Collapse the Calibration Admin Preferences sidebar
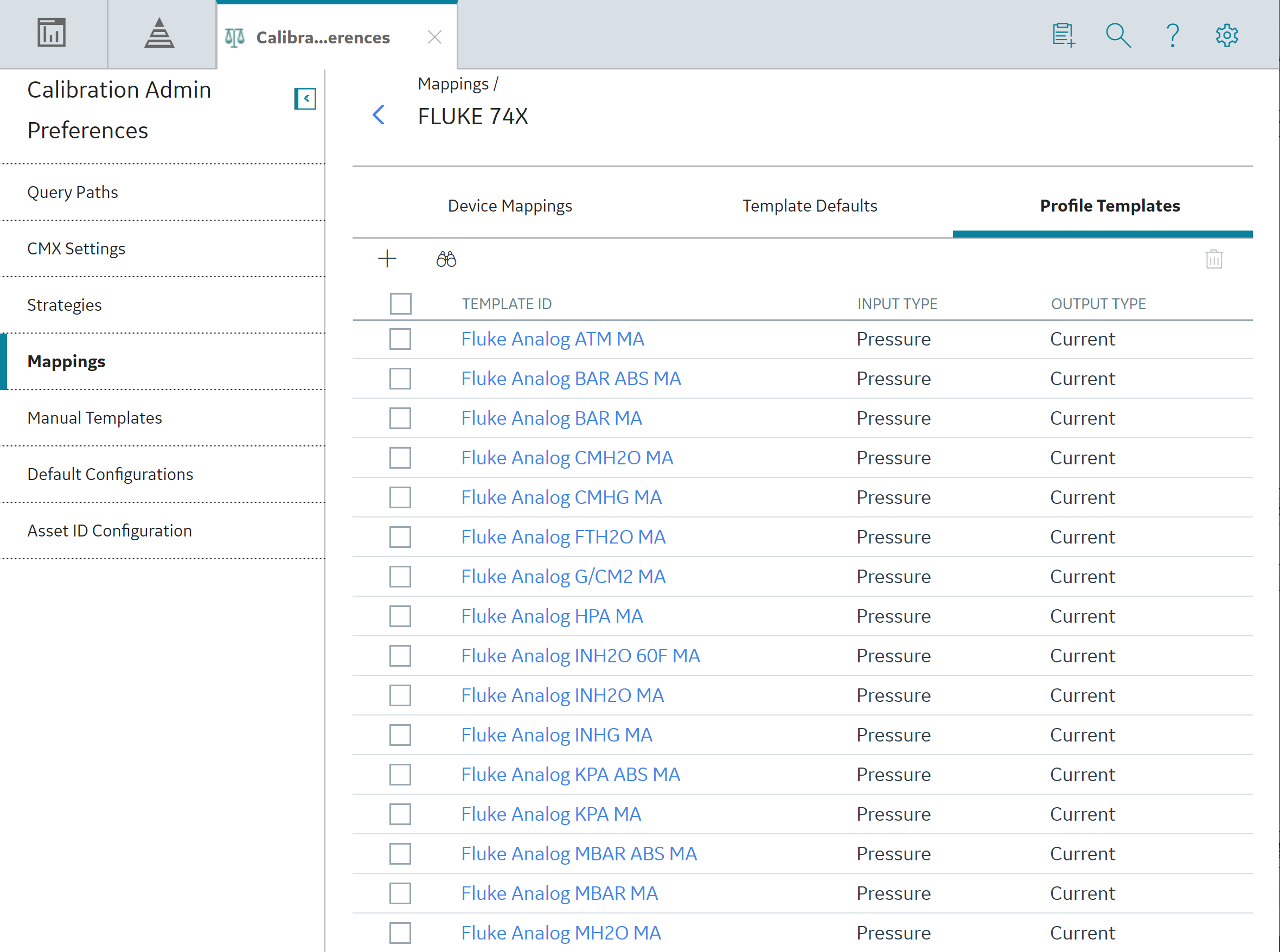Image resolution: width=1280 pixels, height=952 pixels. [x=305, y=99]
